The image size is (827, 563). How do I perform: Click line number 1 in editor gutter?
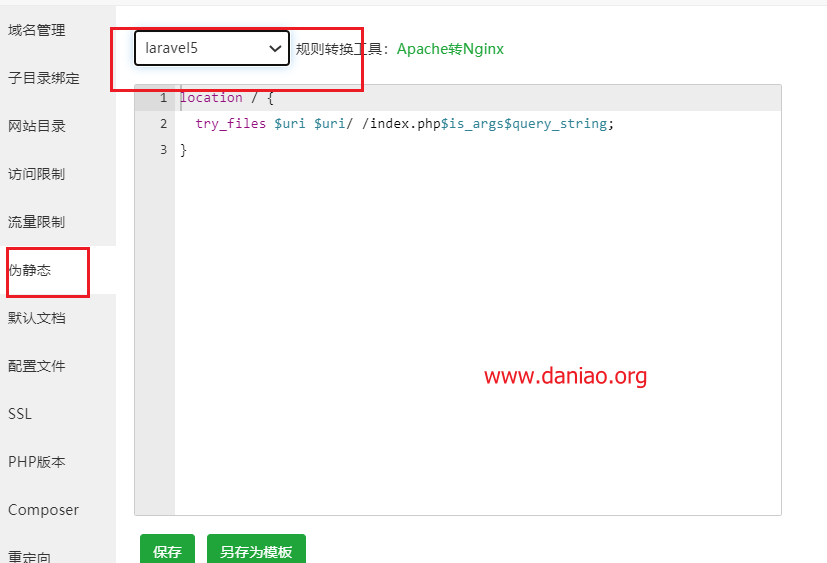[162, 98]
